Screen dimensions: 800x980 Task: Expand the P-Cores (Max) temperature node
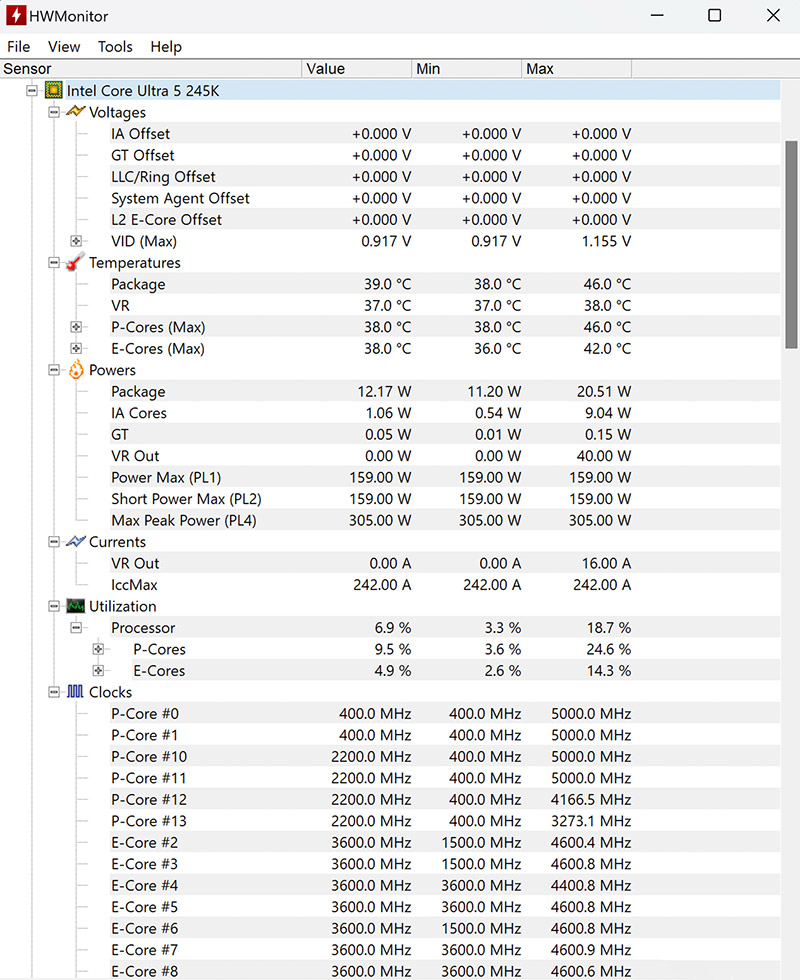pyautogui.click(x=76, y=327)
